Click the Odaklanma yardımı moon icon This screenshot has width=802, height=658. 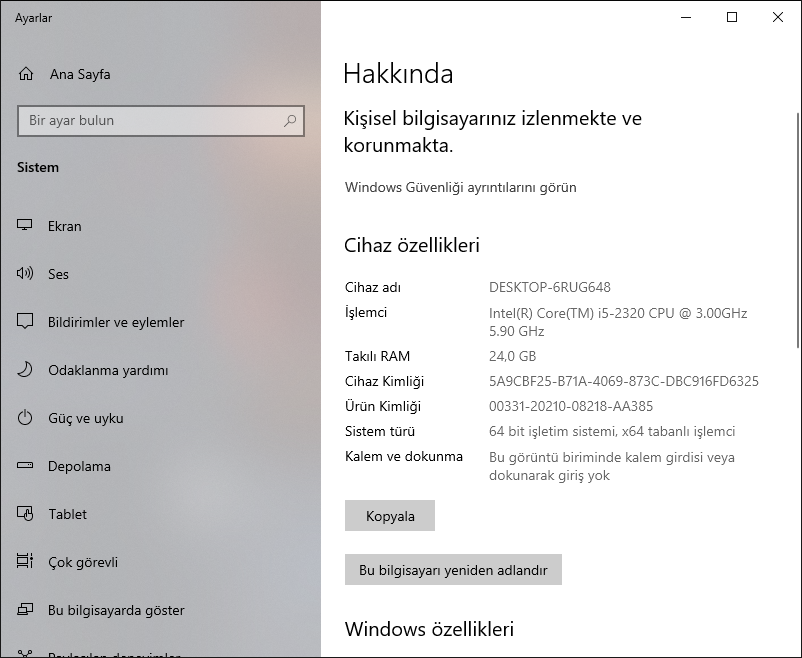click(25, 369)
